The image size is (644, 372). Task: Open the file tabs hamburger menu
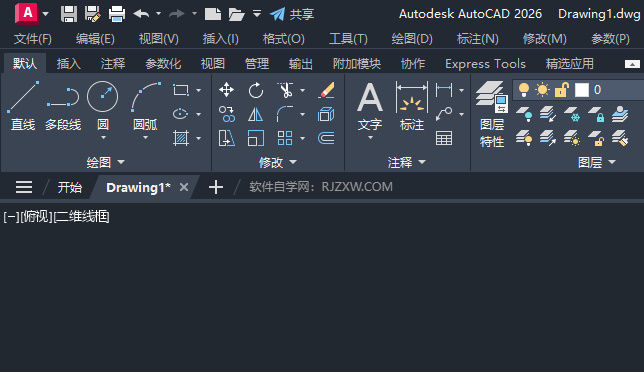(24, 187)
